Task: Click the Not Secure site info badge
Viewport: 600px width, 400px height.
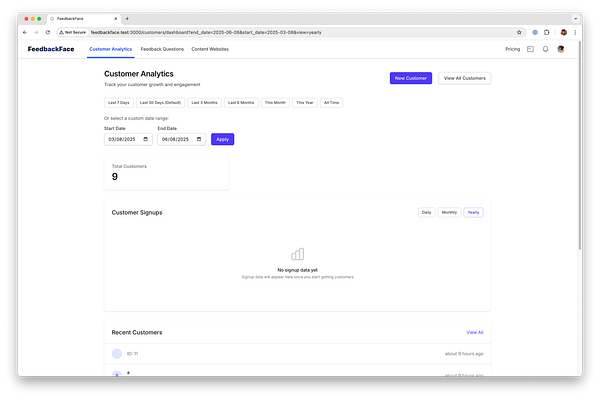Action: point(73,33)
